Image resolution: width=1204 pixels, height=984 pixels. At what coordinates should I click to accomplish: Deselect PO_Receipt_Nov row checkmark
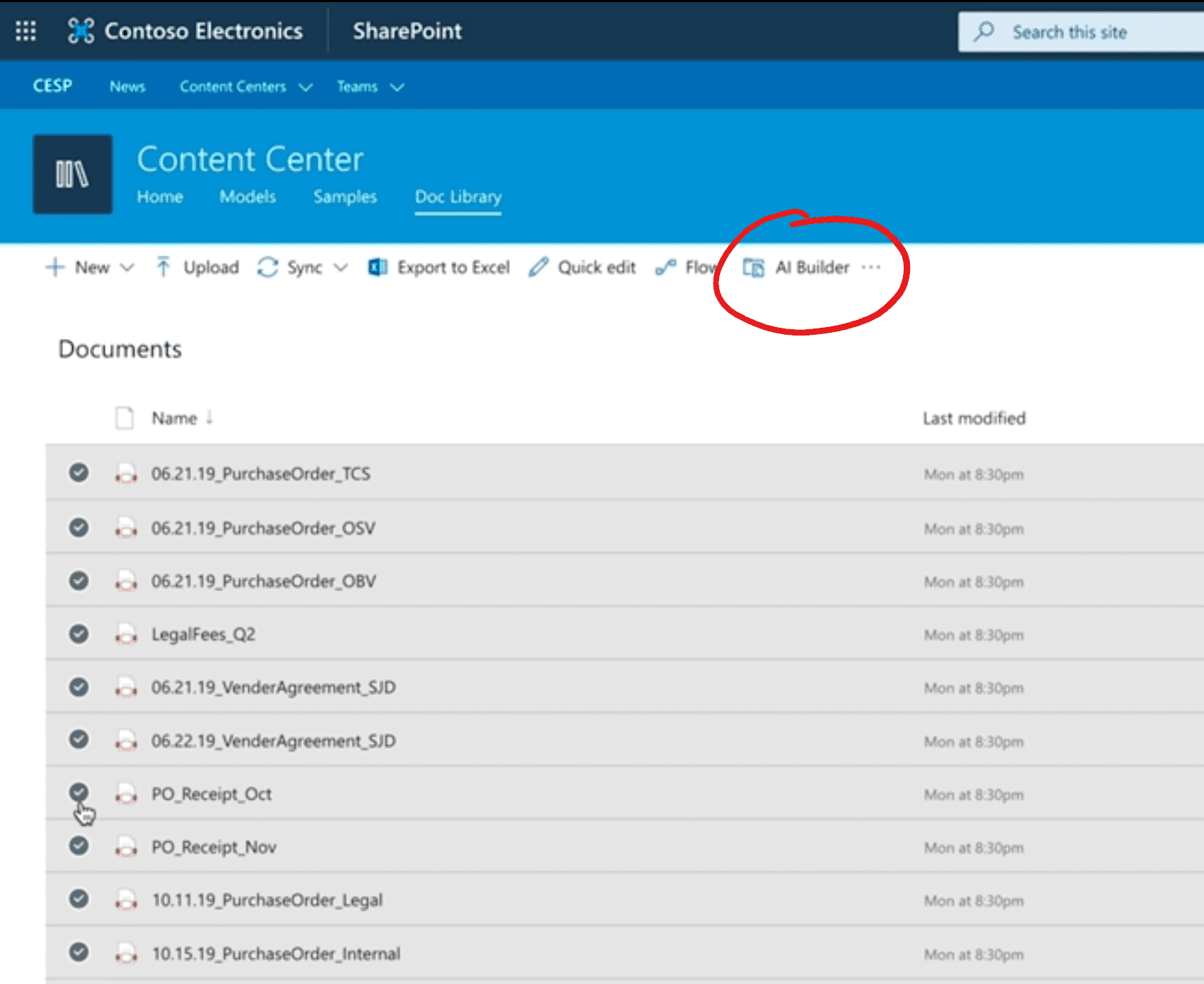tap(79, 846)
